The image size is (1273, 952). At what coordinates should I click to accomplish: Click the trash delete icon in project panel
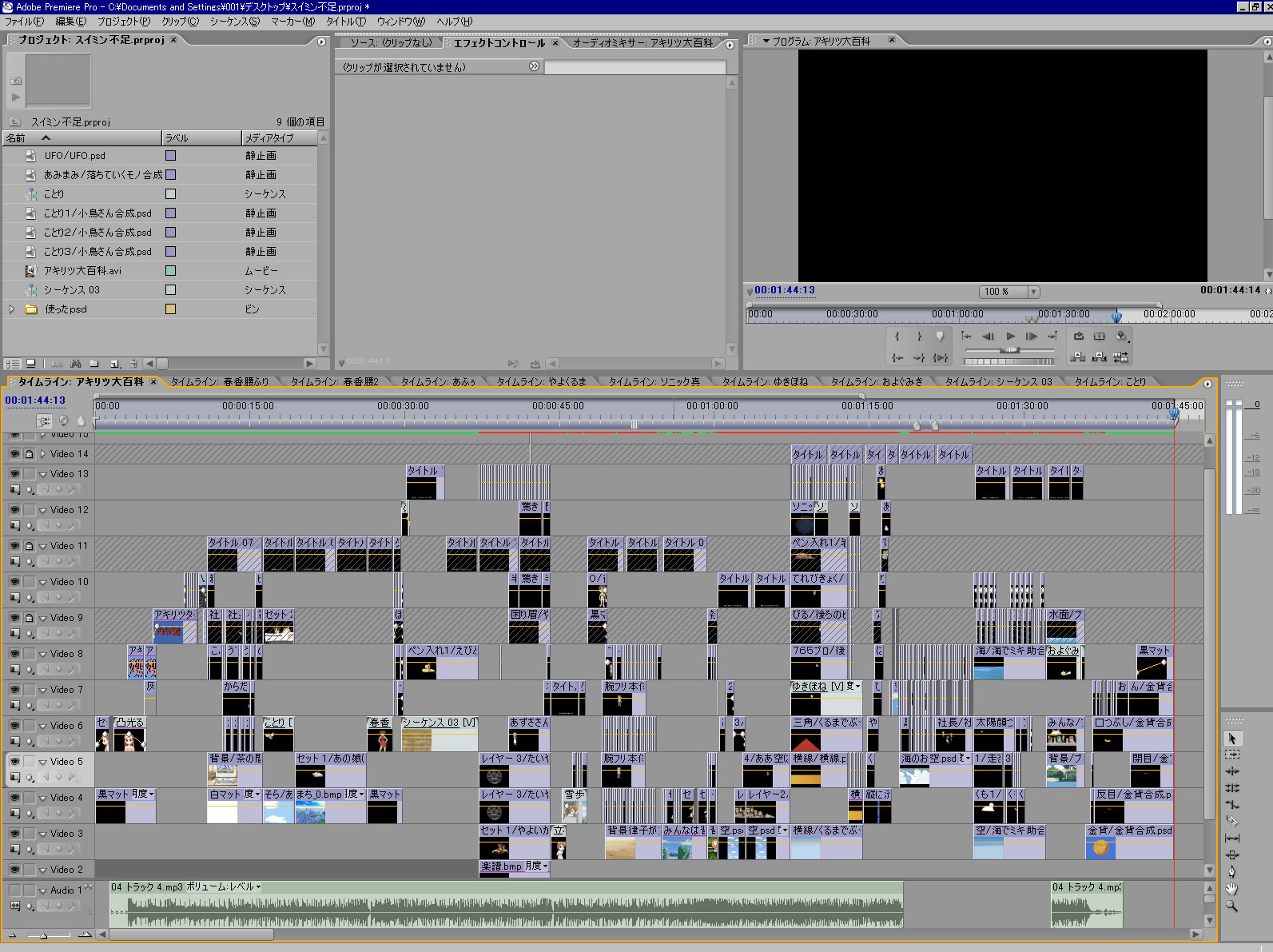(x=133, y=364)
